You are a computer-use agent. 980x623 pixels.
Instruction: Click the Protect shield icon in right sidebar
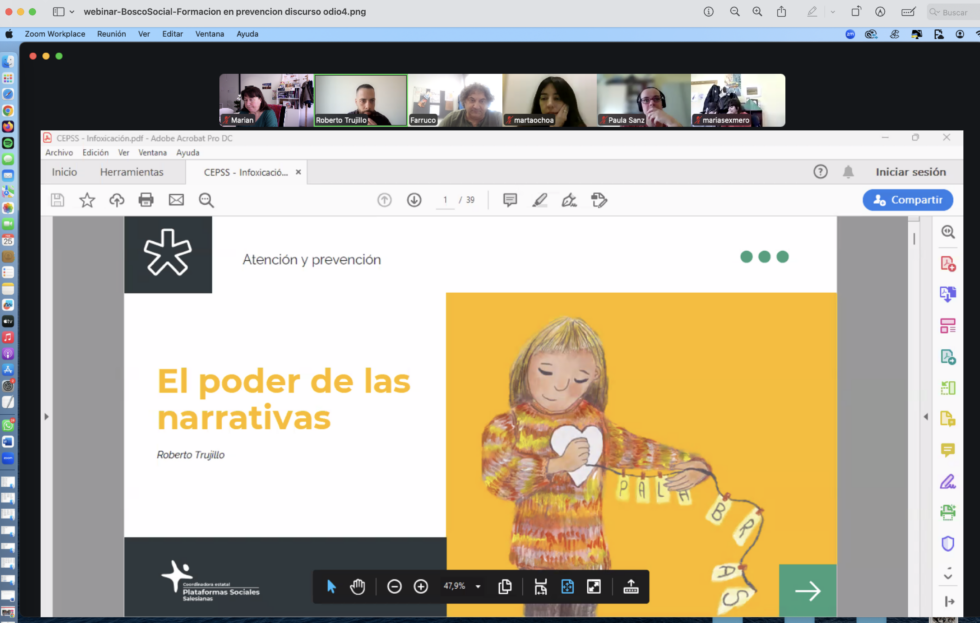click(948, 544)
